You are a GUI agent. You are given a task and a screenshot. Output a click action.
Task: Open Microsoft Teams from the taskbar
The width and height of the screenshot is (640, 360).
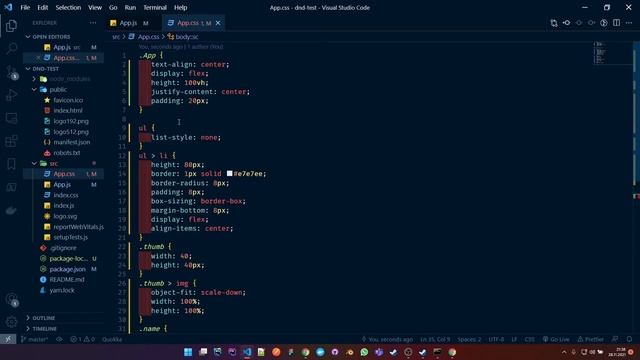[x=379, y=352]
